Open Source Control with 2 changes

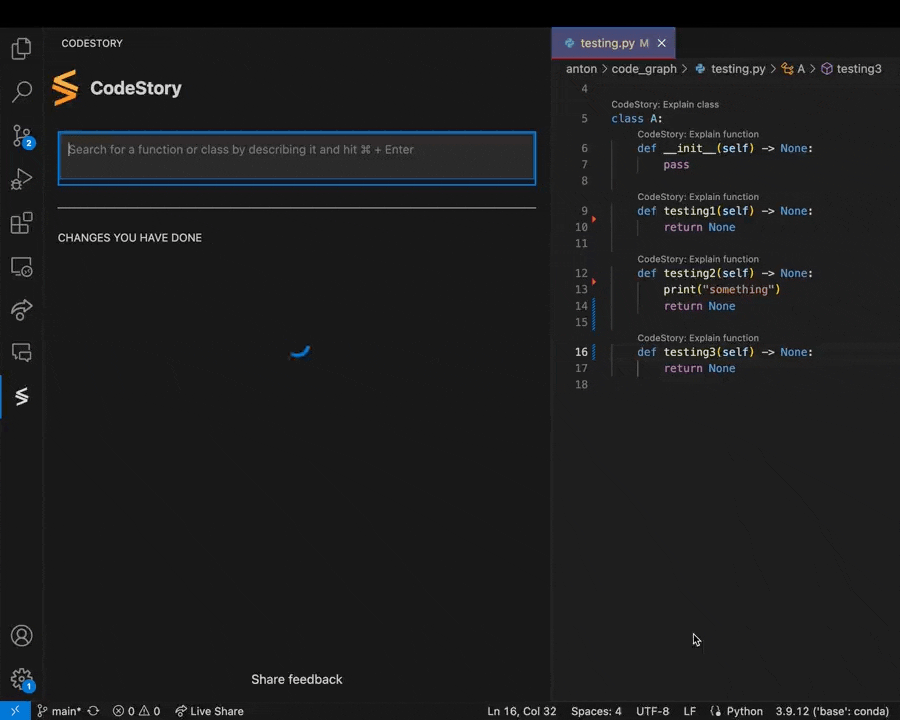[x=22, y=137]
